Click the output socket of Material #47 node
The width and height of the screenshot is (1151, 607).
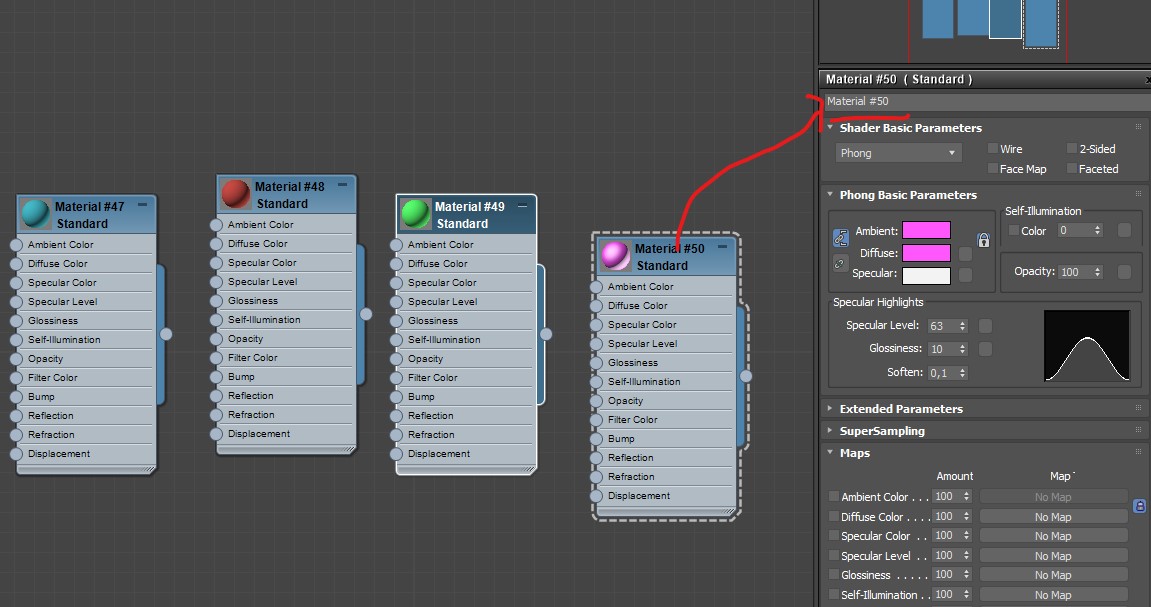[x=167, y=334]
